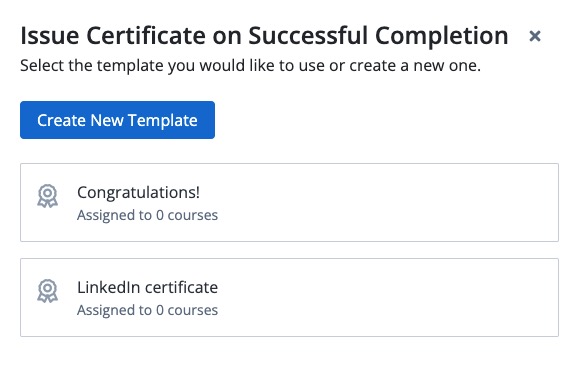The width and height of the screenshot is (572, 379).
Task: Click the Congratulations! award ribbon icon
Action: pos(47,196)
